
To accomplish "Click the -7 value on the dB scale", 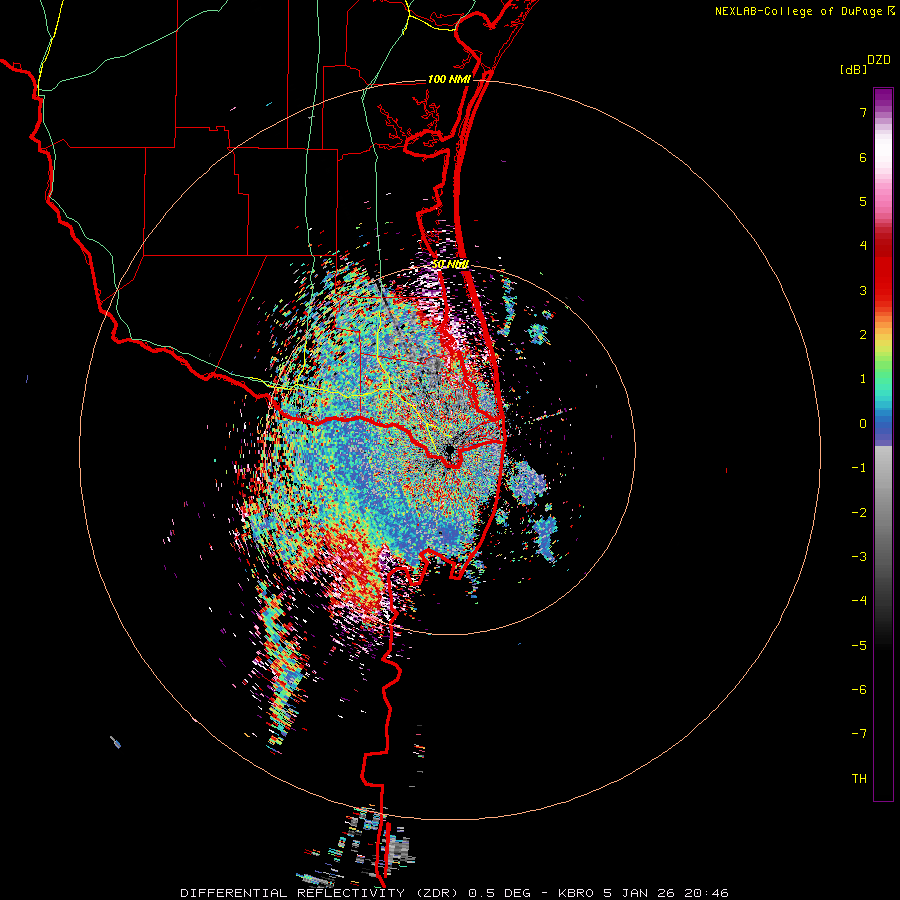I will [859, 734].
